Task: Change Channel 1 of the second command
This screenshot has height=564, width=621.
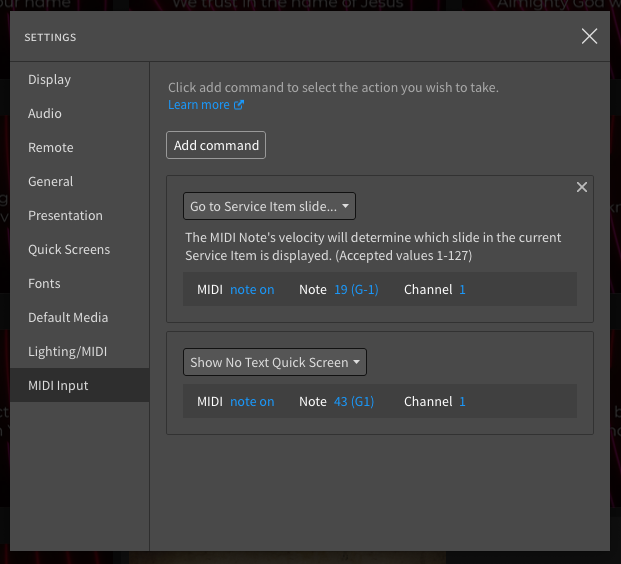Action: coord(462,402)
